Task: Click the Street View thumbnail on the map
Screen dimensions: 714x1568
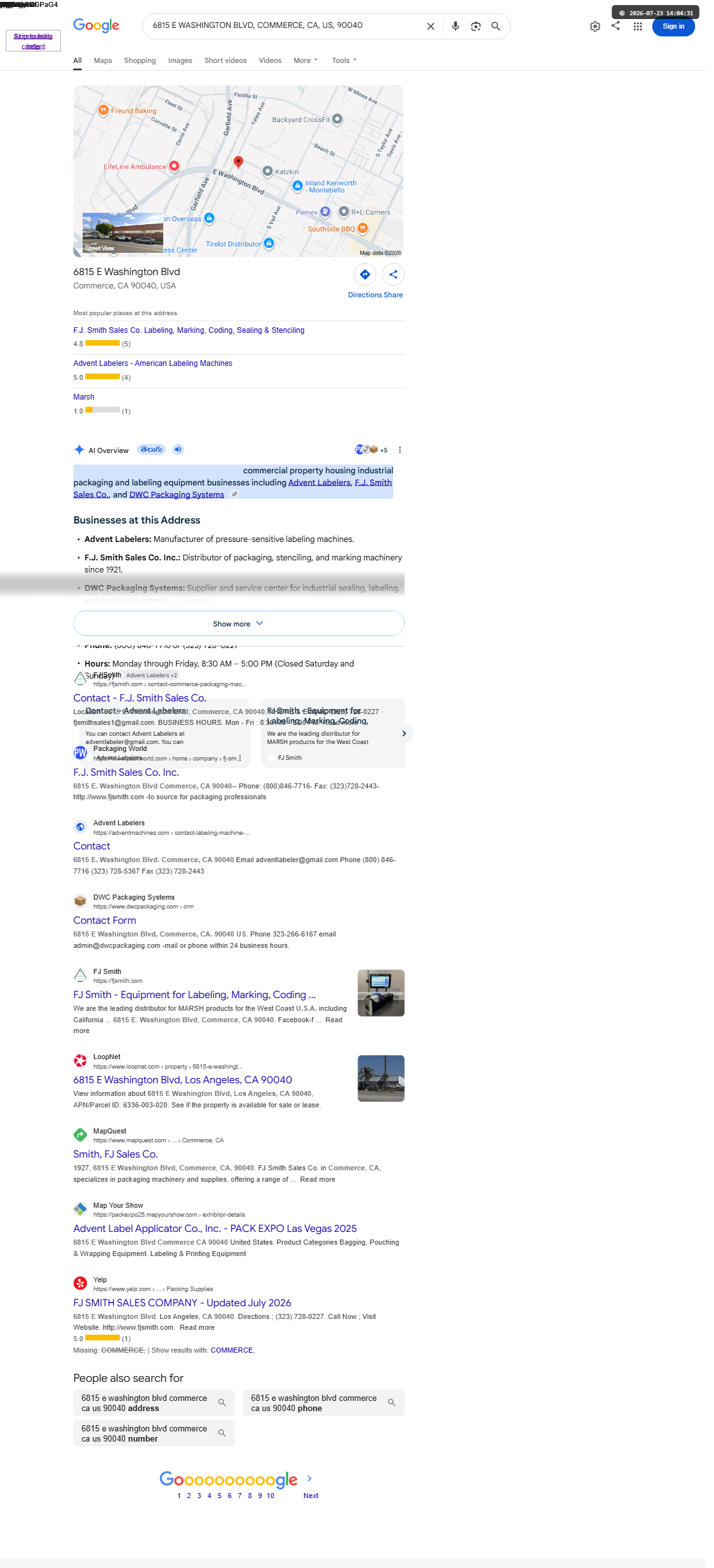Action: [x=123, y=233]
